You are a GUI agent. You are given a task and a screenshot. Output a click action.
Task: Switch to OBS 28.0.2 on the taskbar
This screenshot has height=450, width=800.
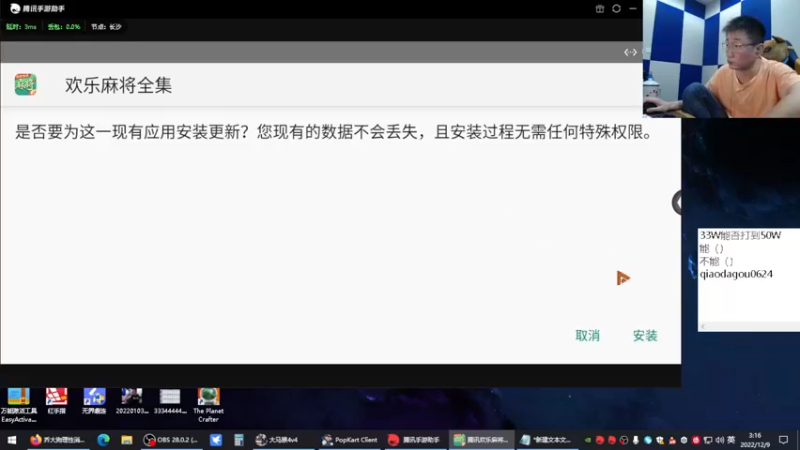(171, 440)
